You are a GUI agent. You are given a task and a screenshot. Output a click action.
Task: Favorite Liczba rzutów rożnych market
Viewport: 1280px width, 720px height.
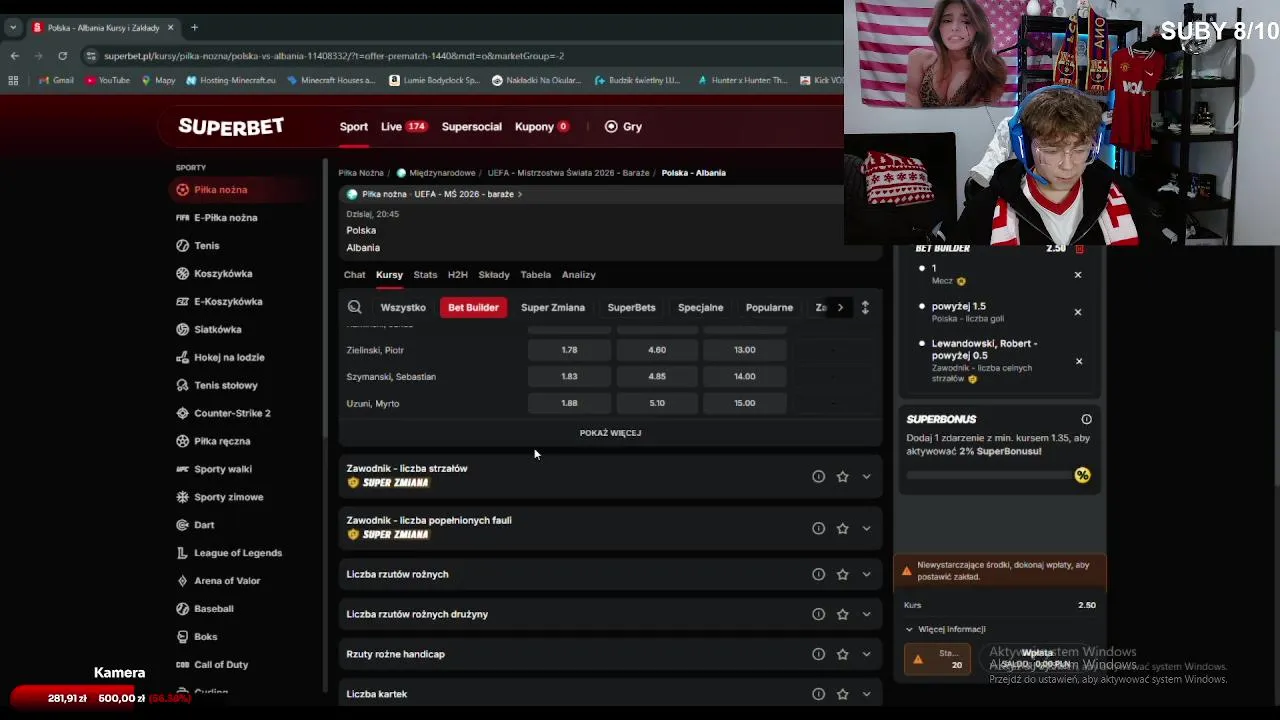[842, 574]
